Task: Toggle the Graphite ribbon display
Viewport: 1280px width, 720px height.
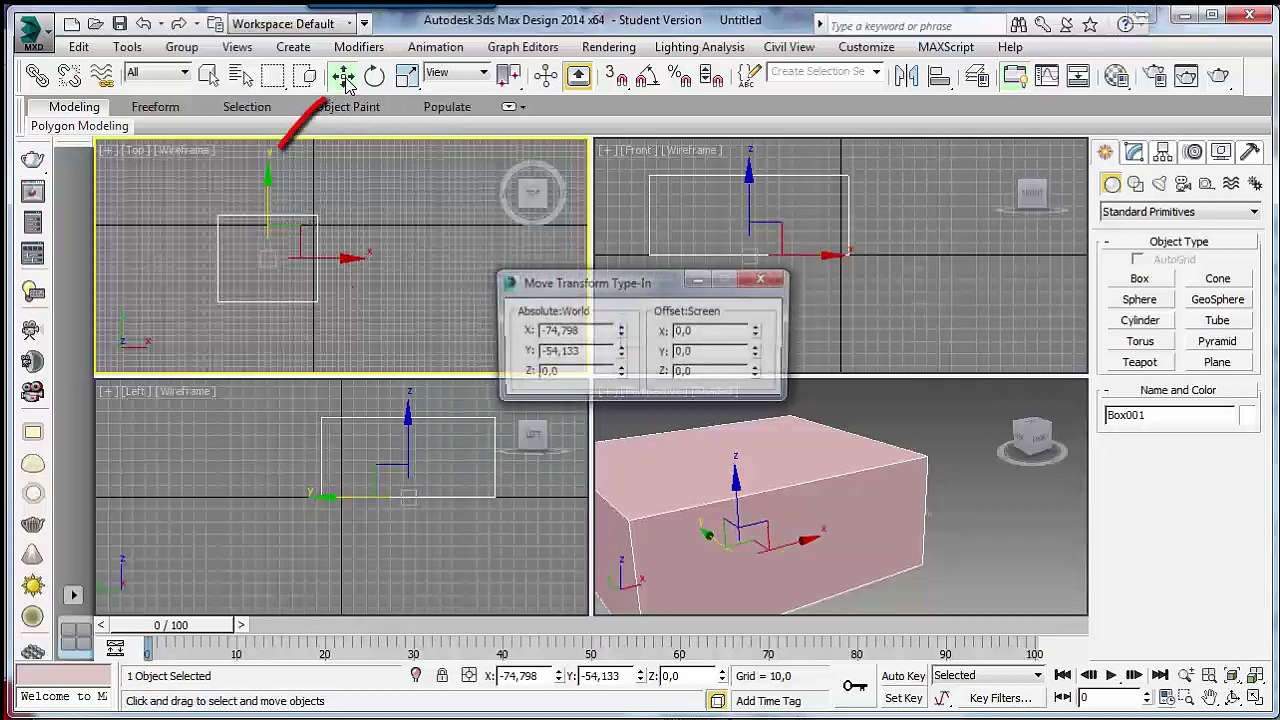Action: [x=1014, y=75]
